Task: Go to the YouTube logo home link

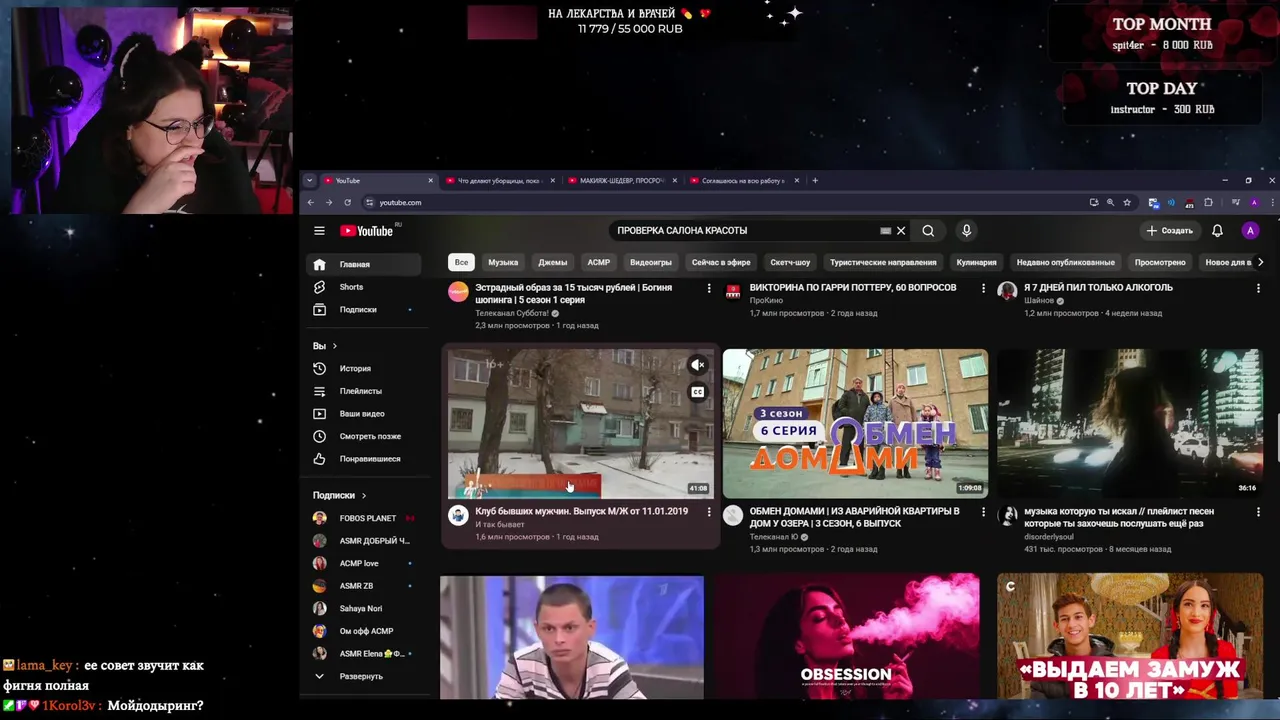Action: click(x=367, y=231)
